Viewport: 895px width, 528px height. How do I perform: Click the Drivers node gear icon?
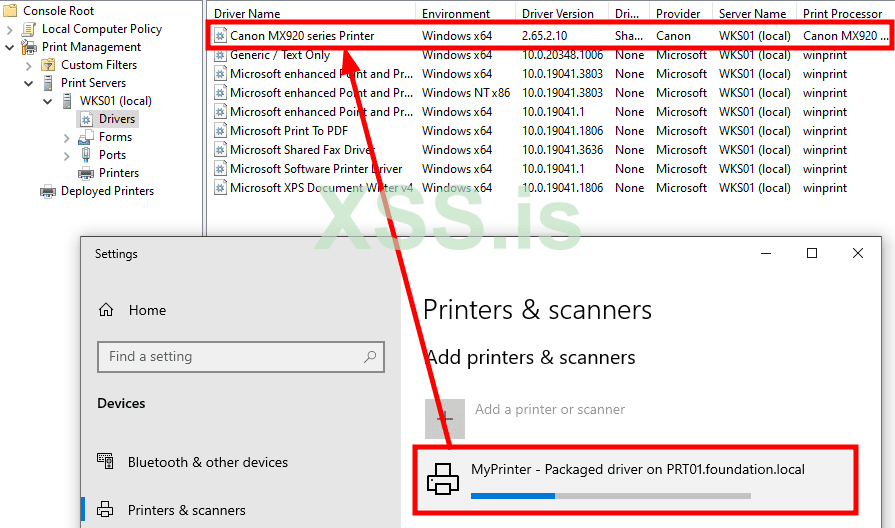coord(86,119)
